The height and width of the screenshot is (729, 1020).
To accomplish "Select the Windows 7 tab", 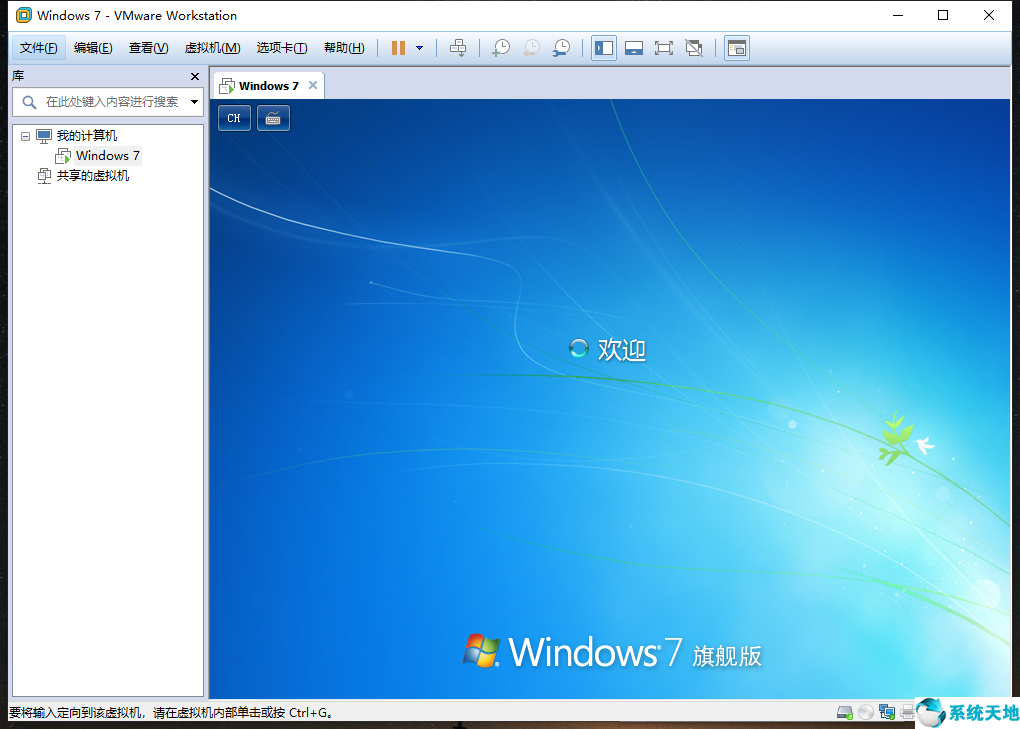I will [267, 85].
